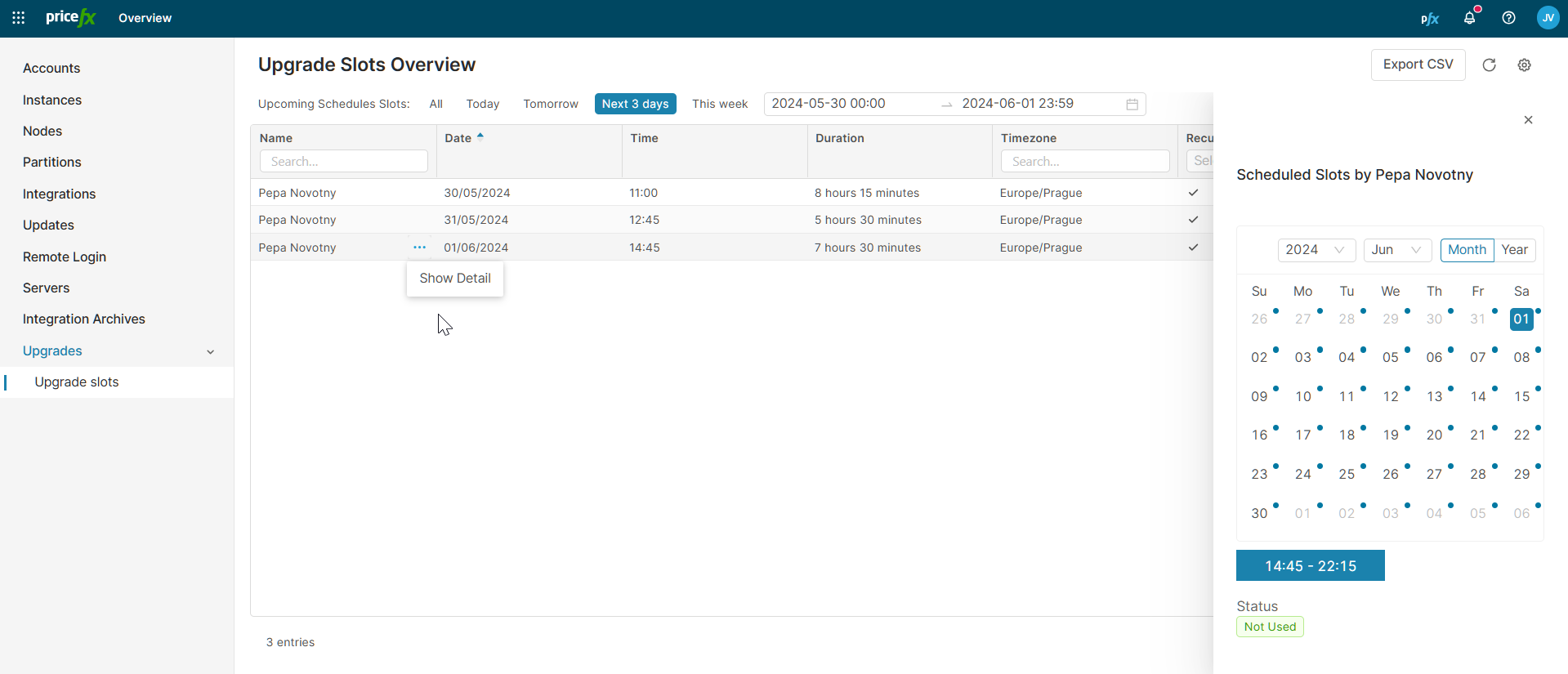Choose Show Detail from context menu
1568x674 pixels.
455,279
